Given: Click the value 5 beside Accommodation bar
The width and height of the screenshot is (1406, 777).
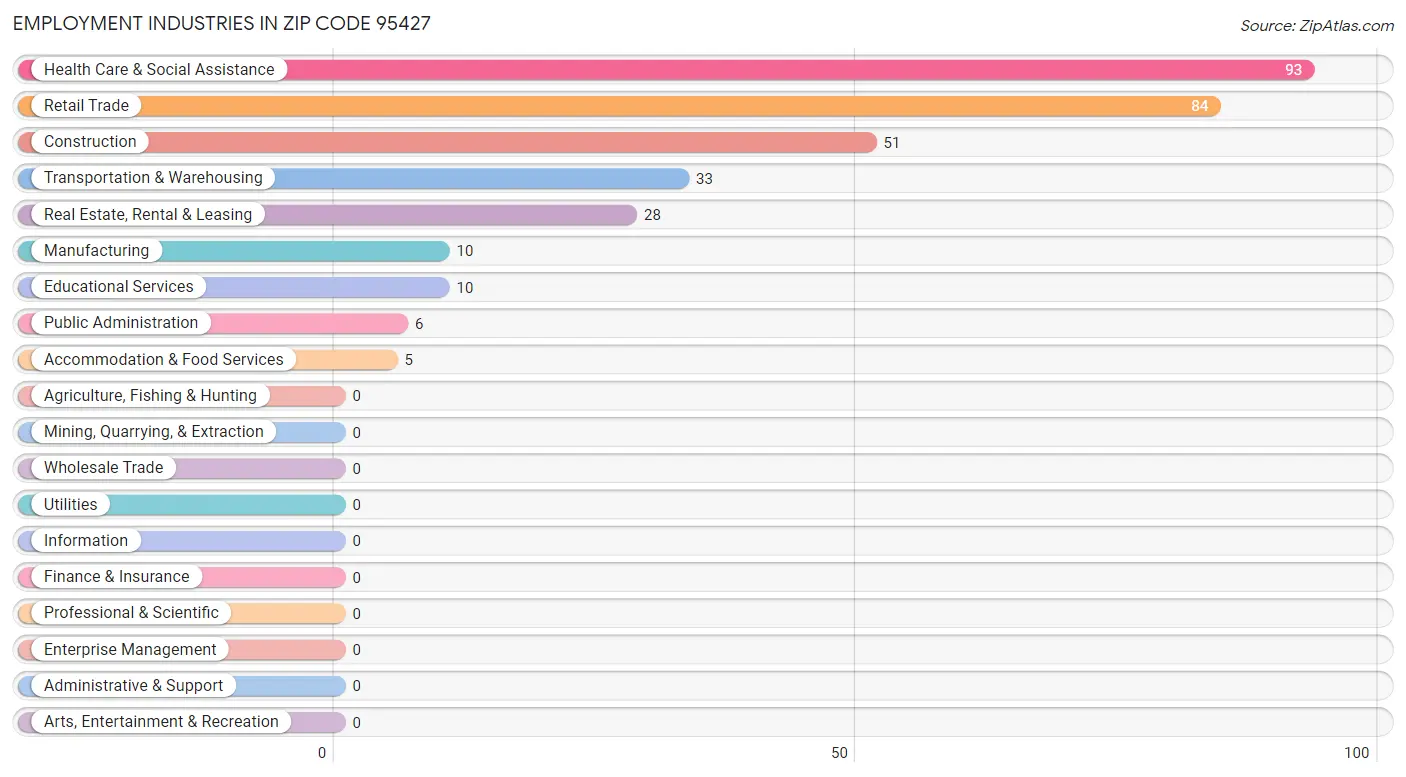Looking at the screenshot, I should point(408,360).
